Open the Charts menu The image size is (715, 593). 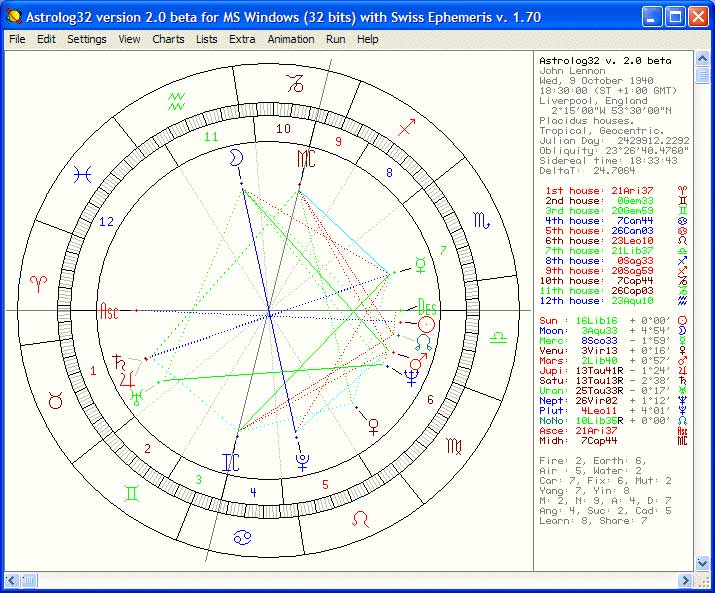coord(168,39)
